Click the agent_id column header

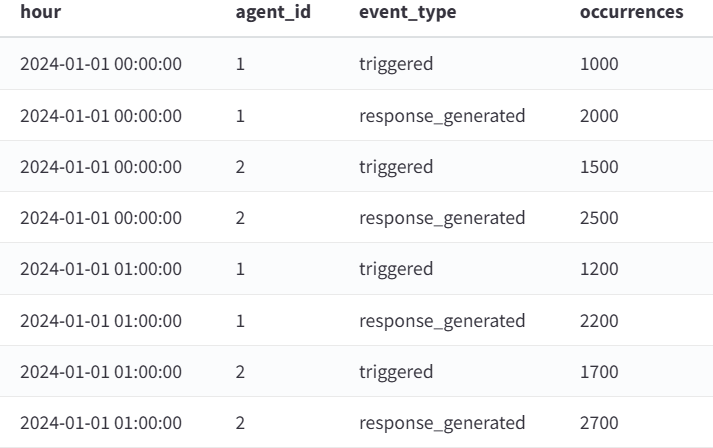point(273,12)
